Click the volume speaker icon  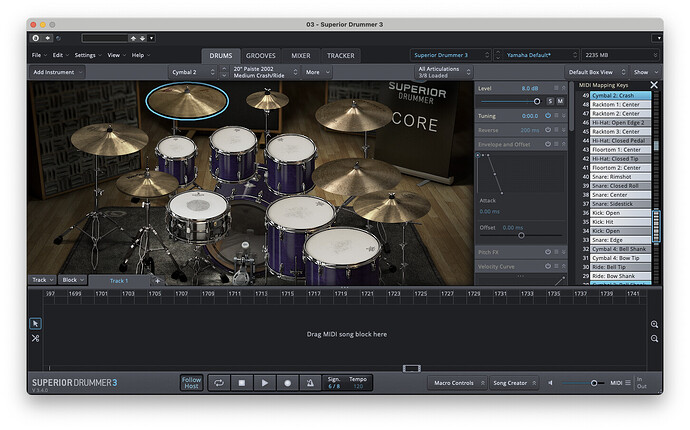pos(550,383)
